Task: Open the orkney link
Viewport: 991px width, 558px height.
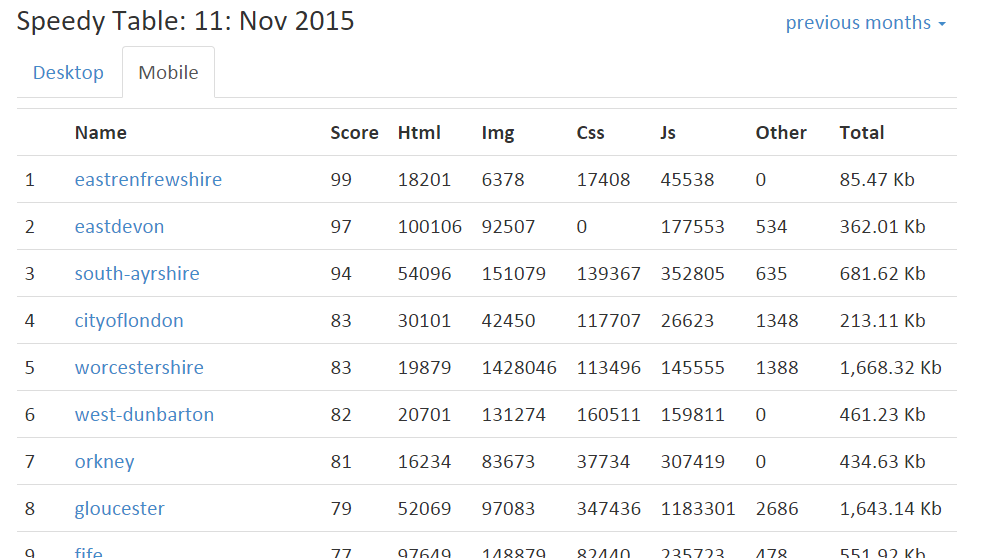Action: tap(104, 462)
